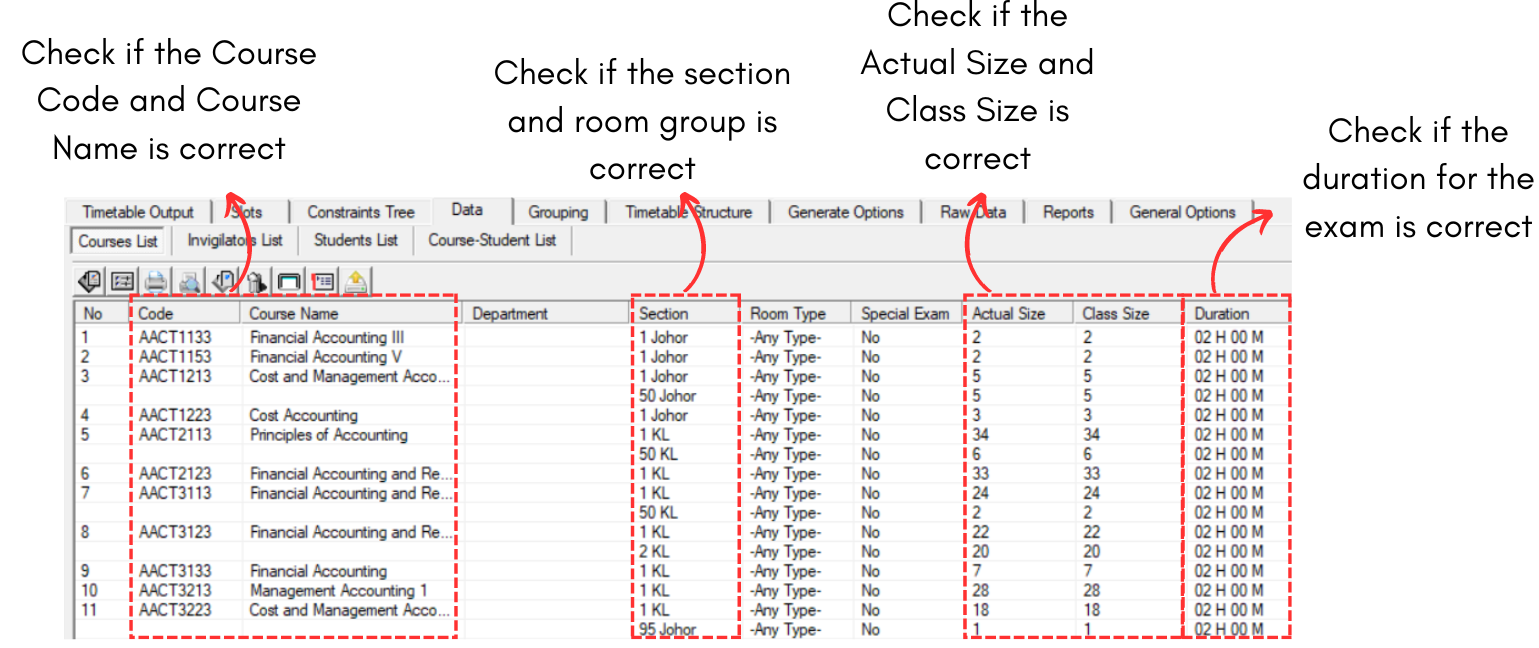Click the first tag-edit icon in the toolbar
The image size is (1539, 648).
pos(89,282)
